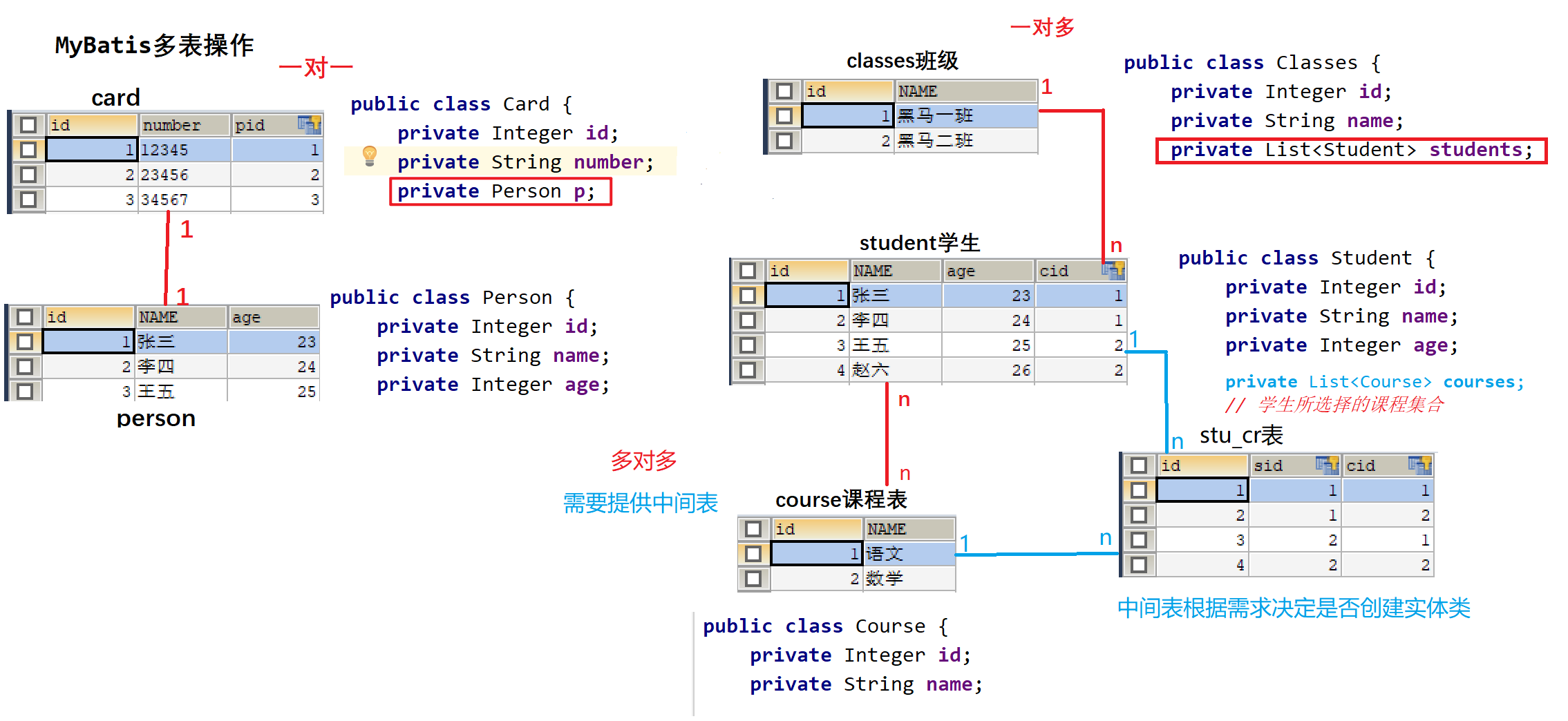Check the card row with number 12345
Screen dimensions: 1568x721
point(28,150)
